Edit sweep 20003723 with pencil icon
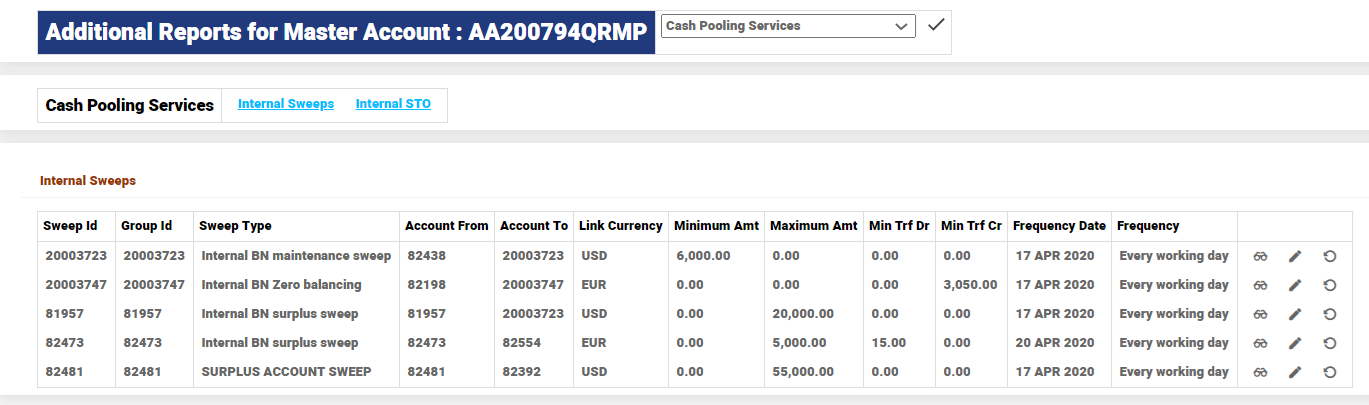1369x405 pixels. 1295,256
